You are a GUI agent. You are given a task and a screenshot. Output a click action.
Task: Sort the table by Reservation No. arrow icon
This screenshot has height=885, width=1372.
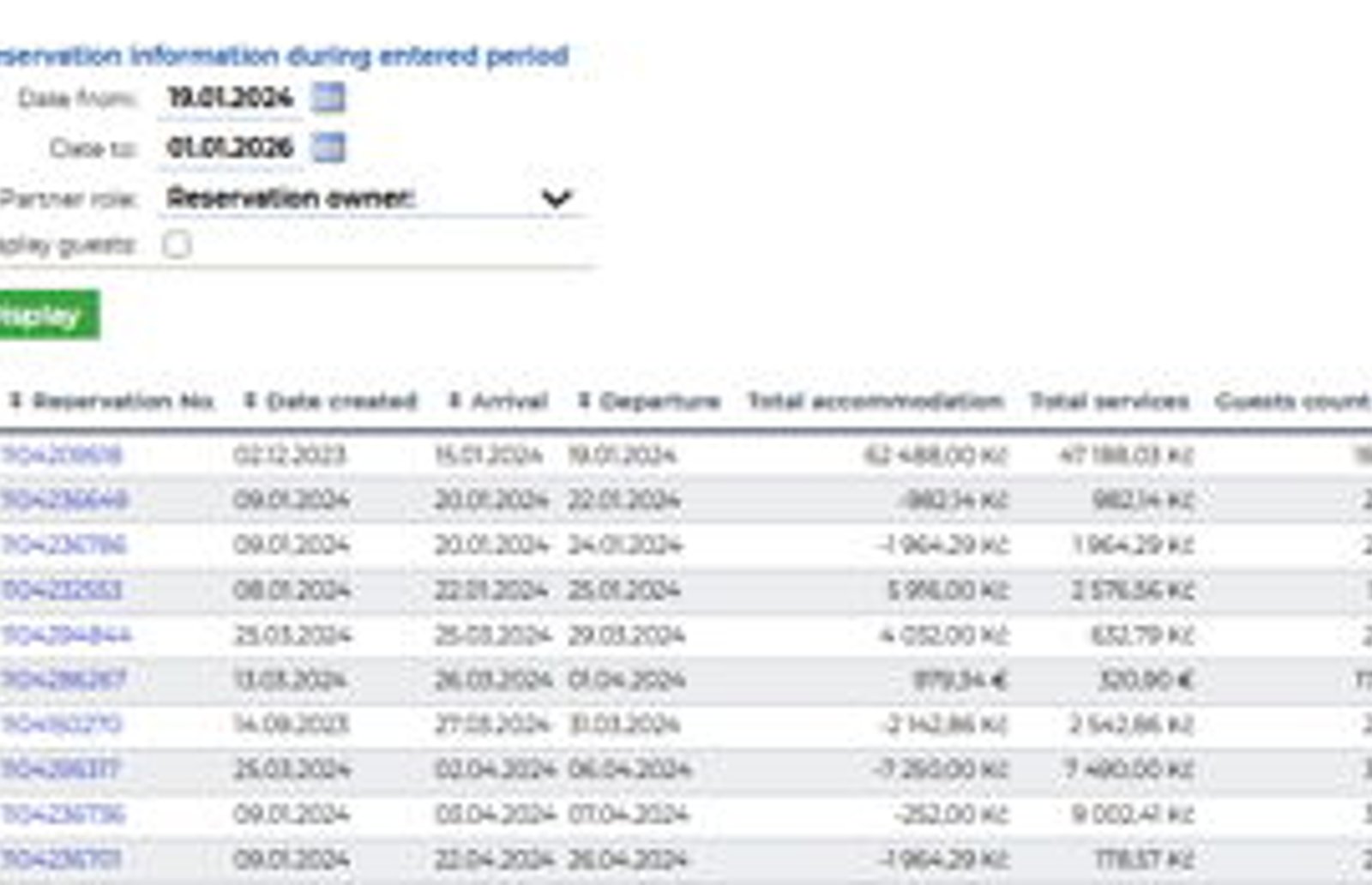click(x=15, y=400)
